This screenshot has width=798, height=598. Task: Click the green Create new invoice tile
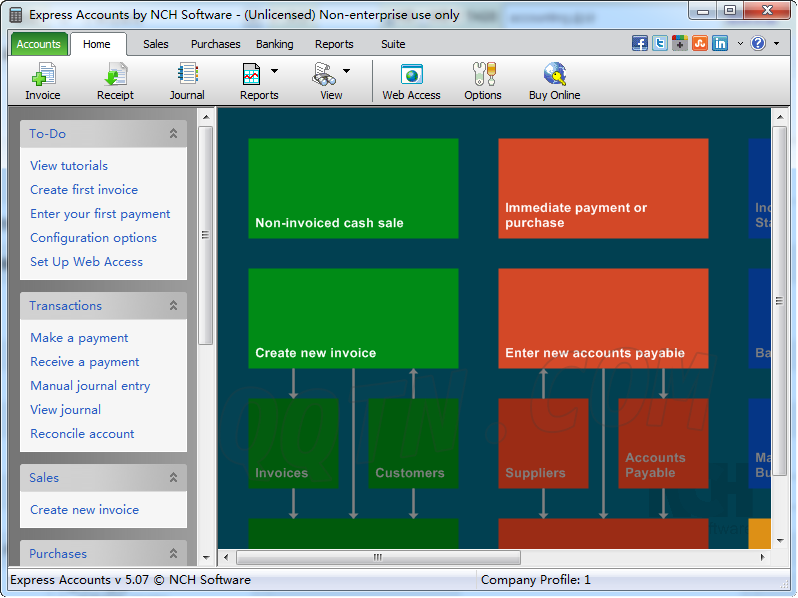point(353,318)
